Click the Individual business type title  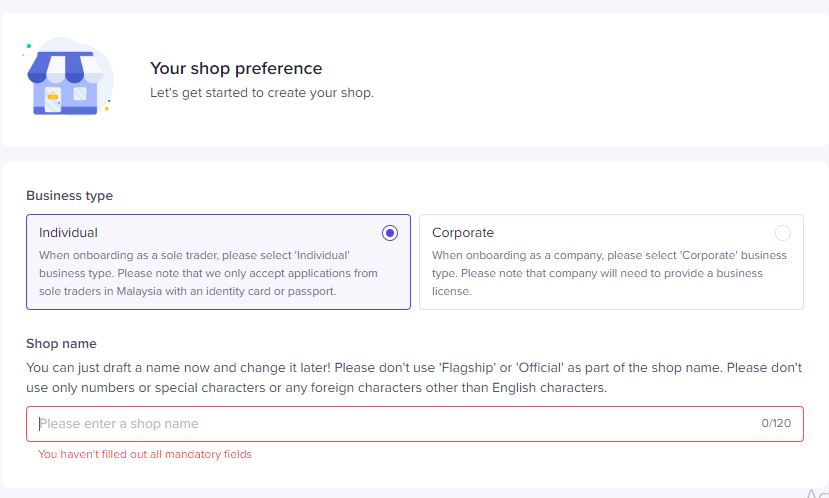point(68,233)
